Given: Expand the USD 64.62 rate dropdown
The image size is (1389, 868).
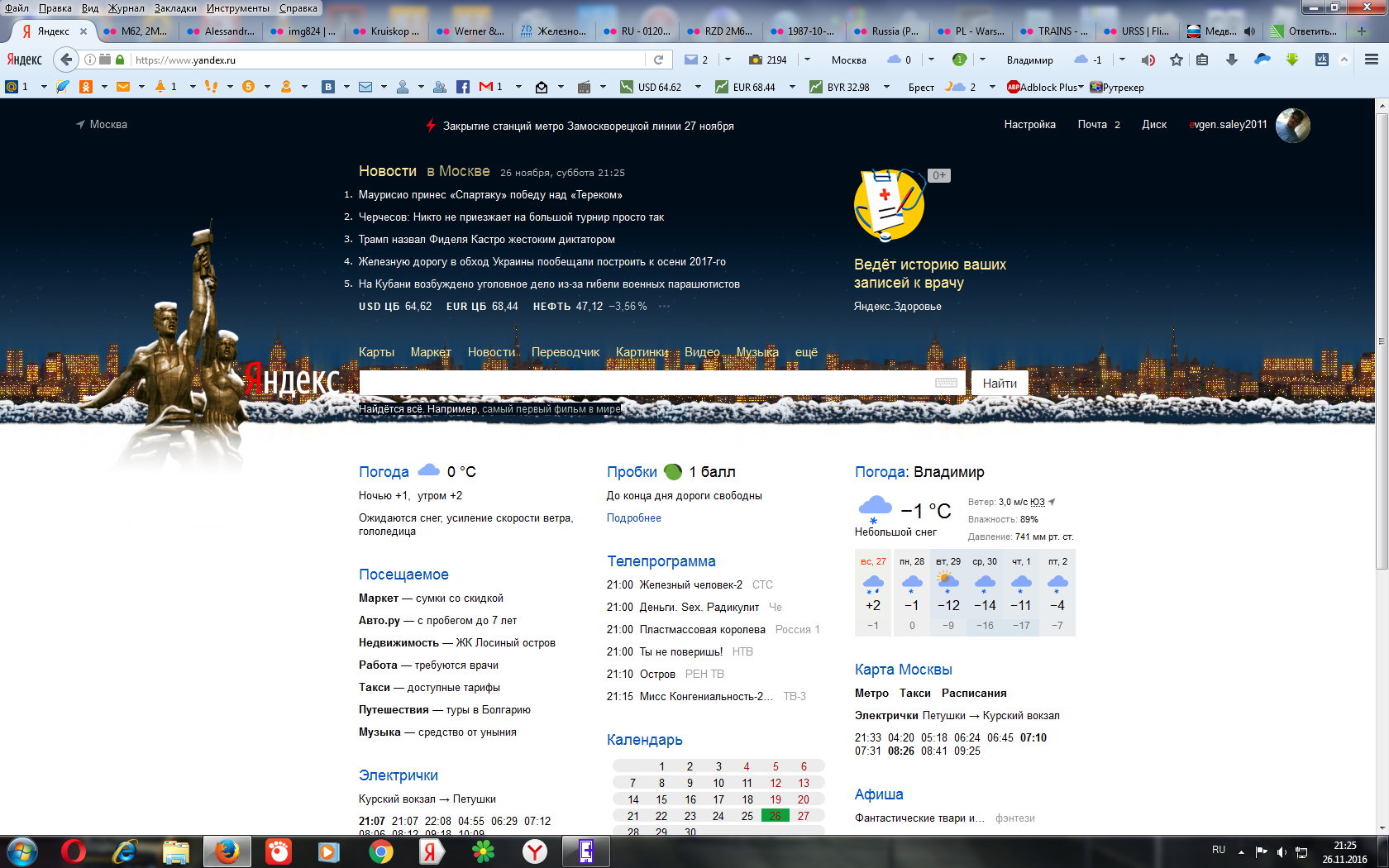Looking at the screenshot, I should click(x=698, y=87).
